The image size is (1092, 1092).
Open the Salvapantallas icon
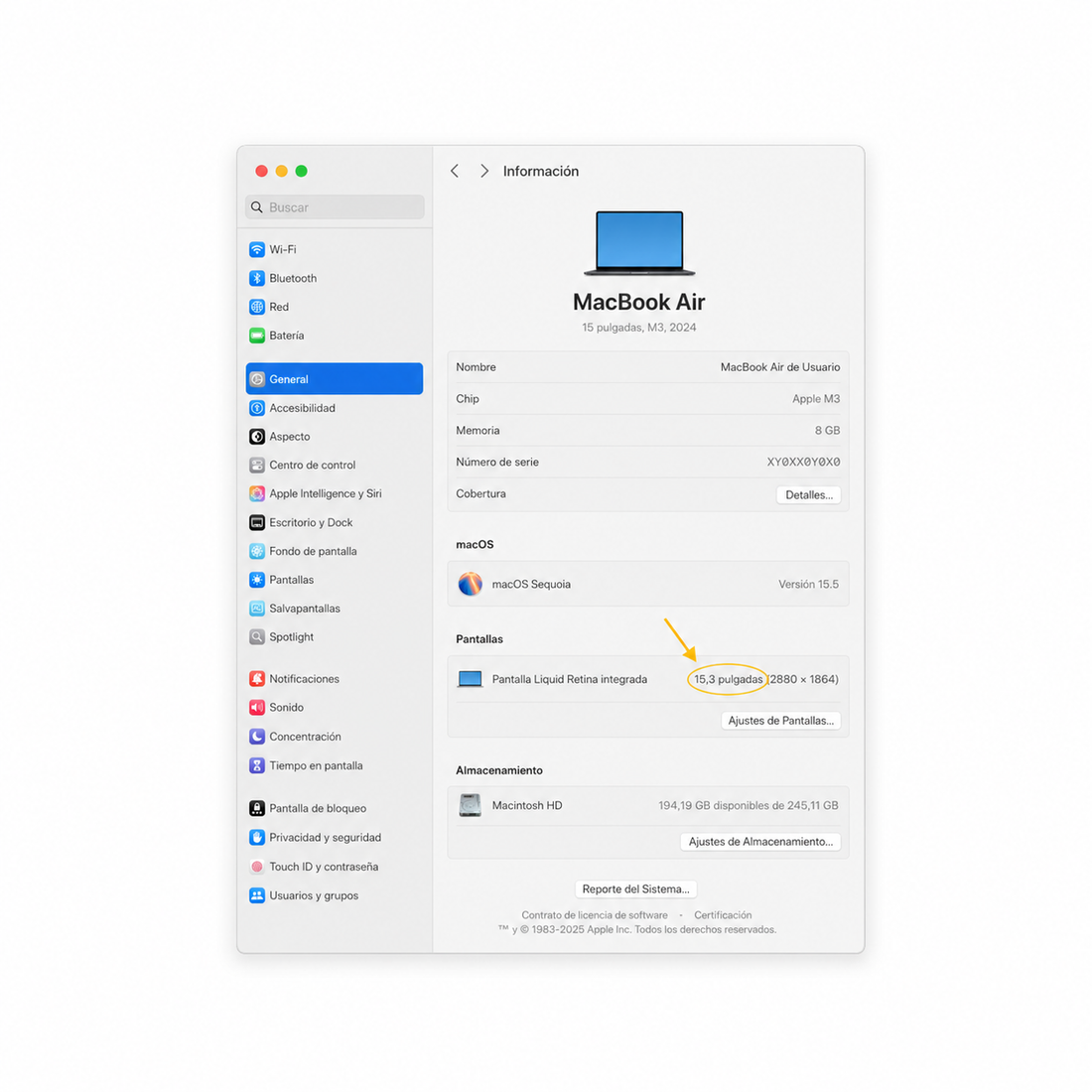257,608
